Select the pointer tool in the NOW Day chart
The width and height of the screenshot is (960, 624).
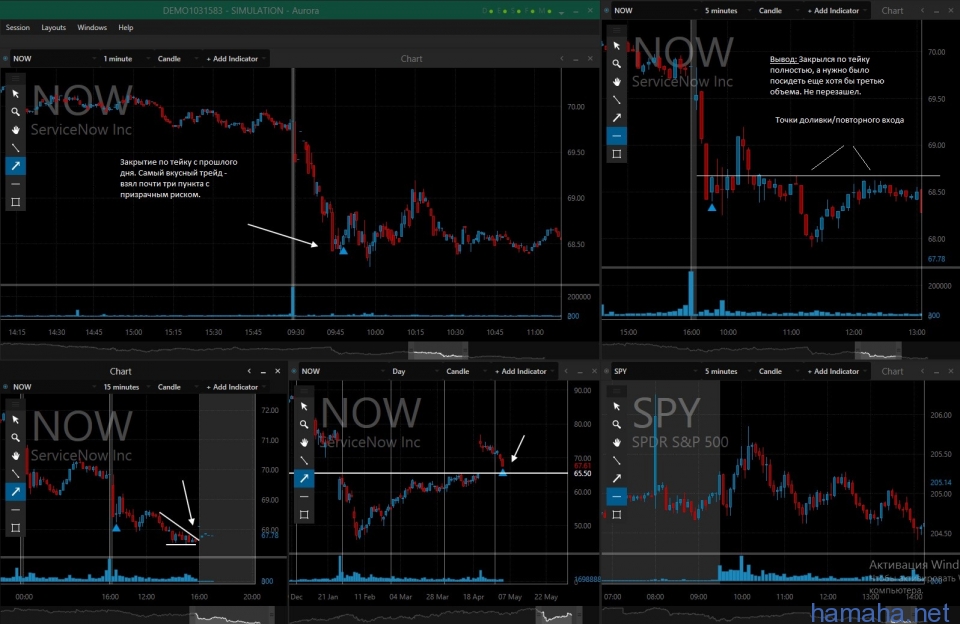pyautogui.click(x=304, y=407)
